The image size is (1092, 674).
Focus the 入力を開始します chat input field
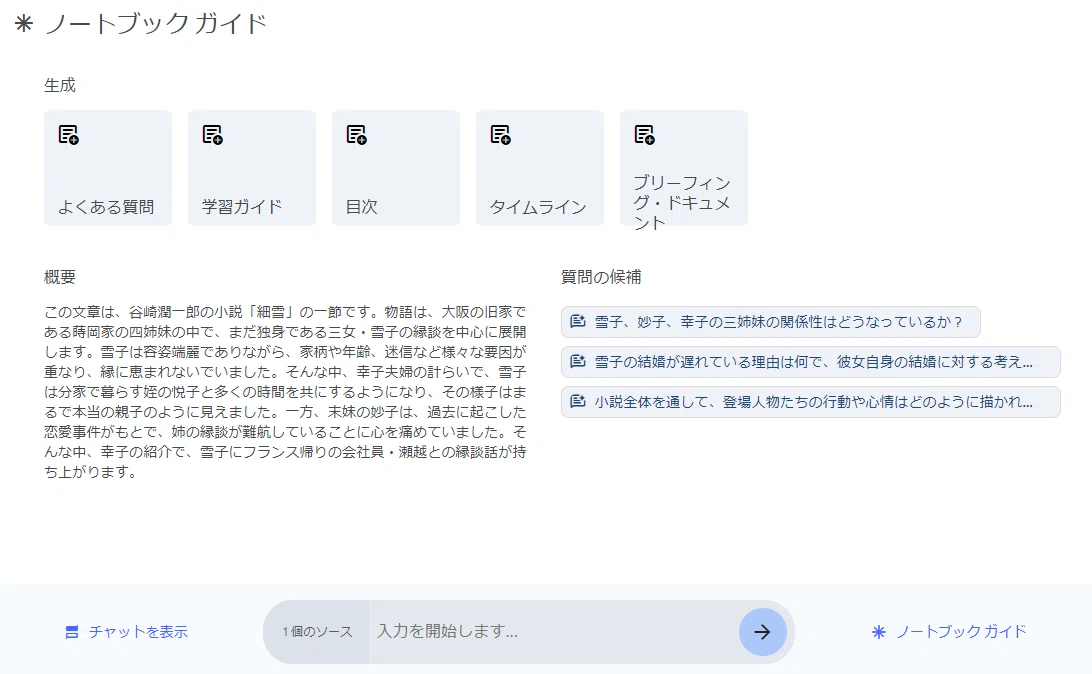pos(554,632)
